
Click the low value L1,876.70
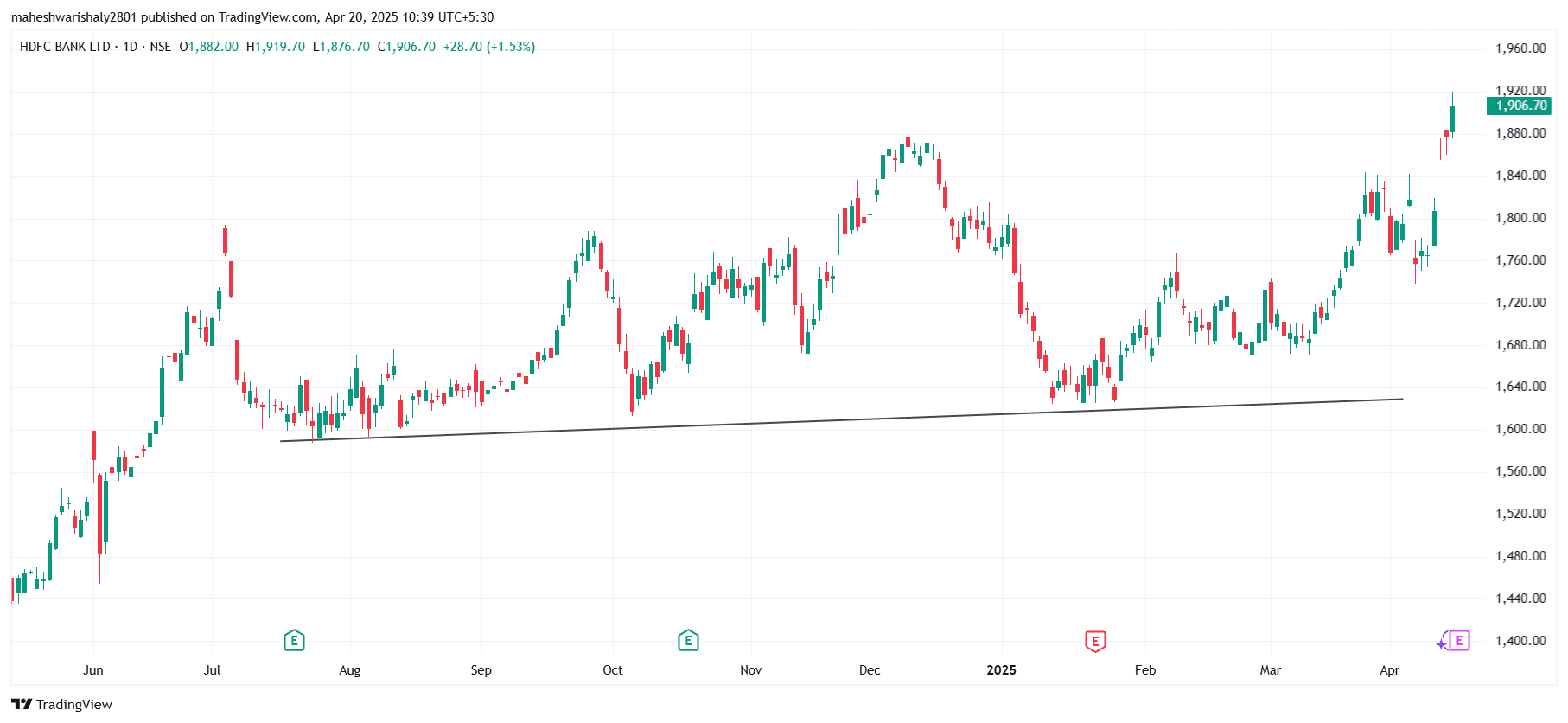[x=341, y=47]
